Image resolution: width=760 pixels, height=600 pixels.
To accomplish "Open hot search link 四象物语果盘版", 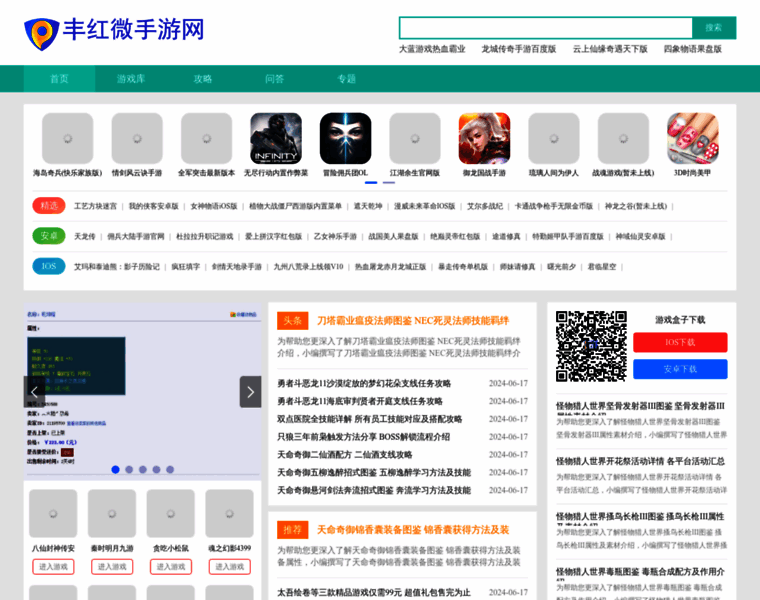I will pos(693,49).
